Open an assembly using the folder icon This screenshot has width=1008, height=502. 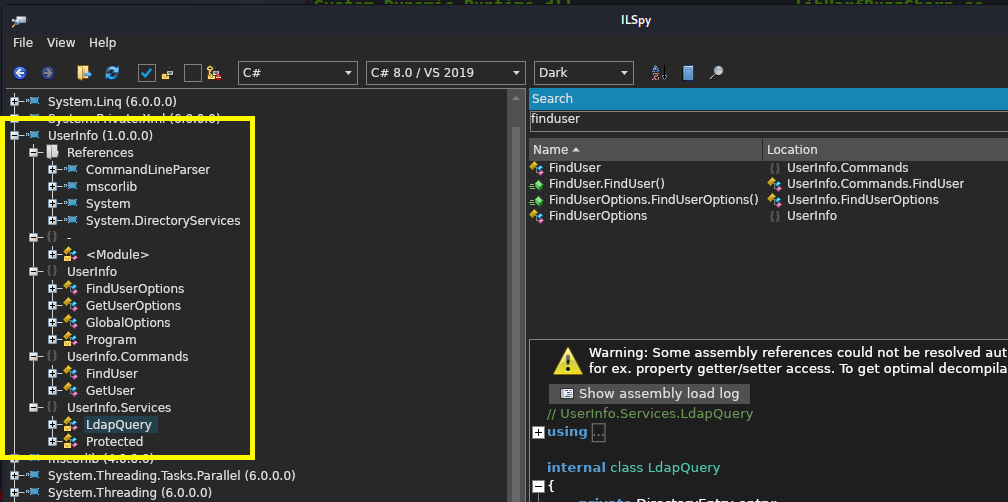(x=84, y=73)
